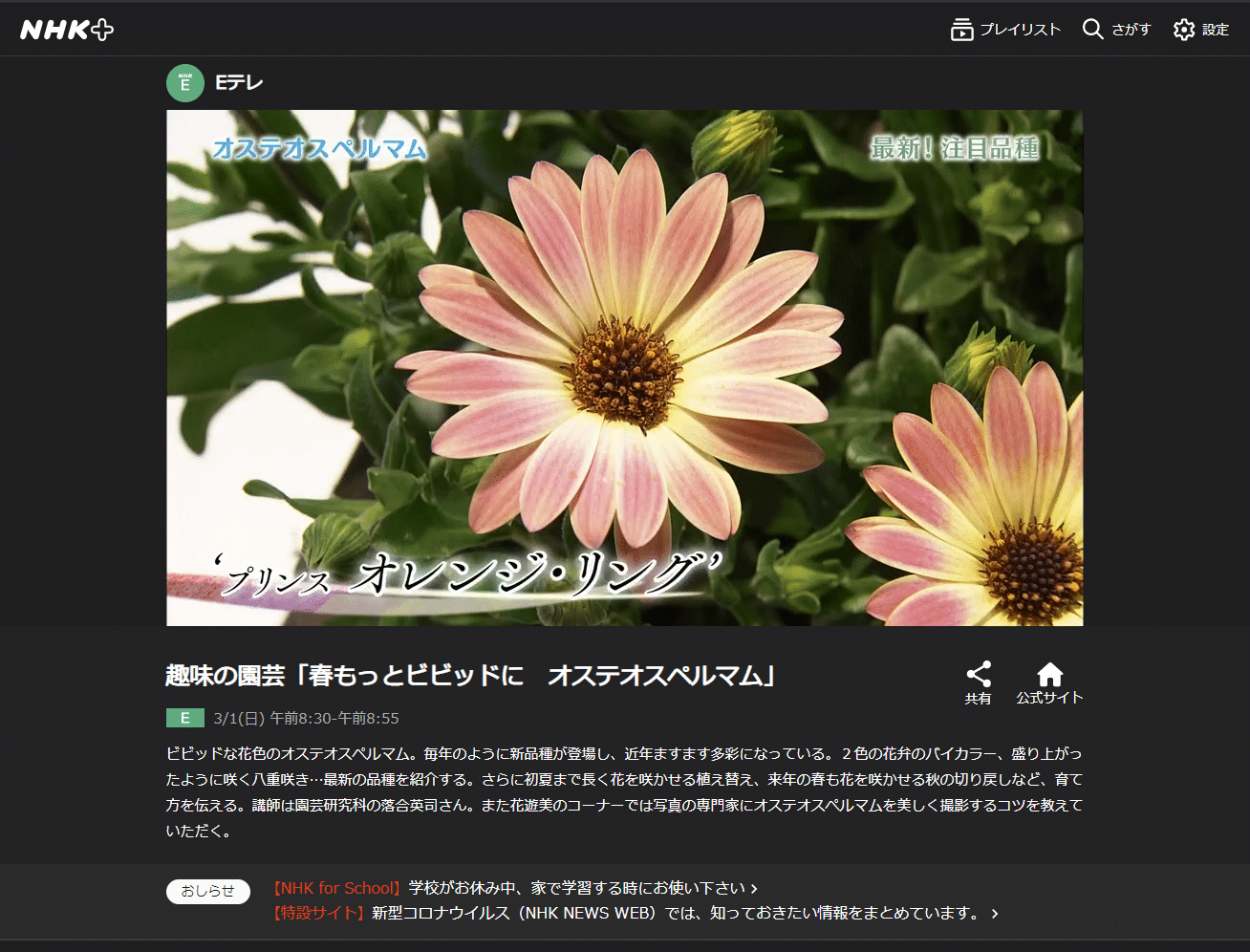Click the program description paragraph
The image size is (1250, 952).
(625, 792)
